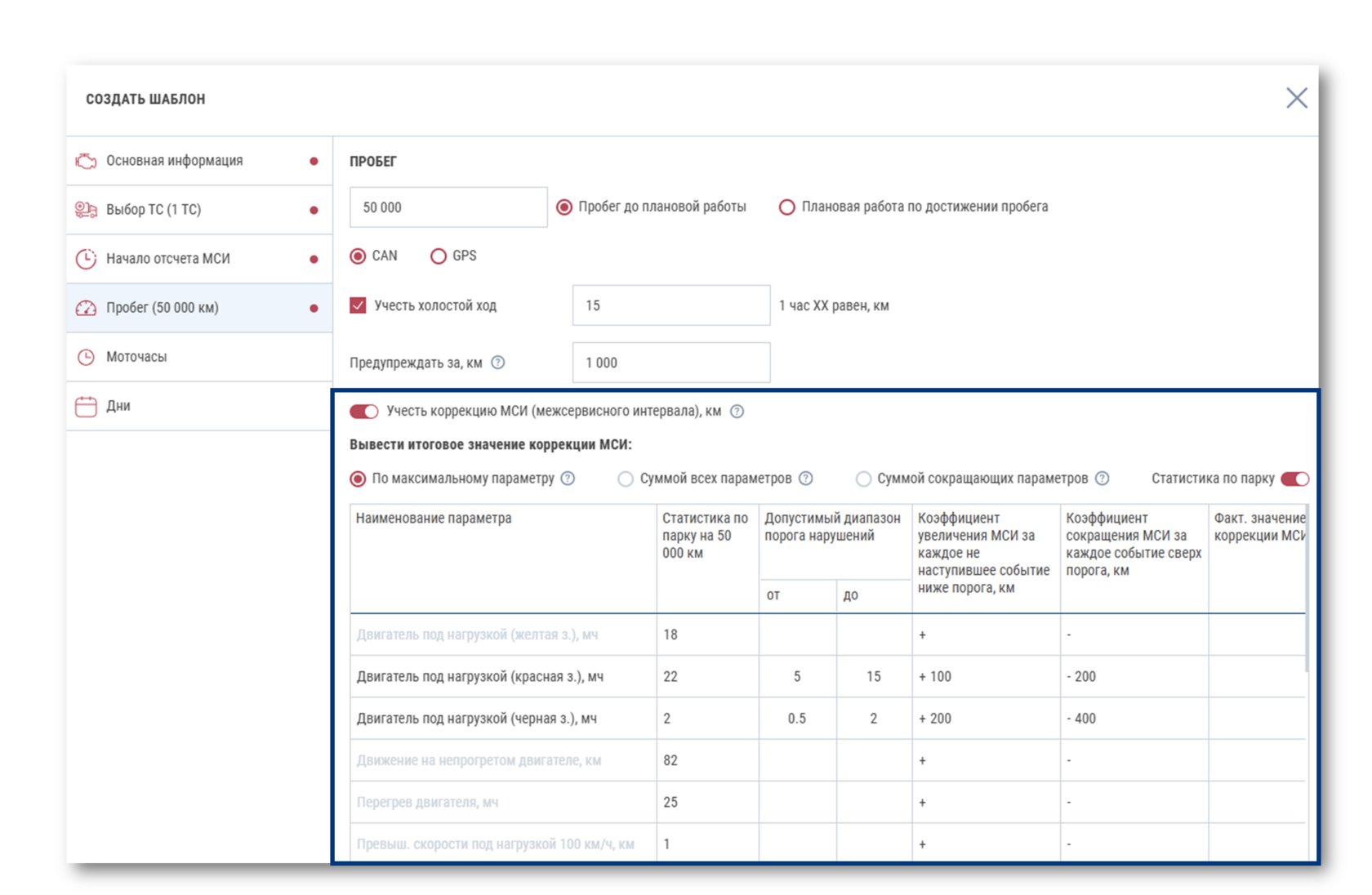Select По максимальному параметру radio button
The width and height of the screenshot is (1372, 895).
pyautogui.click(x=358, y=479)
